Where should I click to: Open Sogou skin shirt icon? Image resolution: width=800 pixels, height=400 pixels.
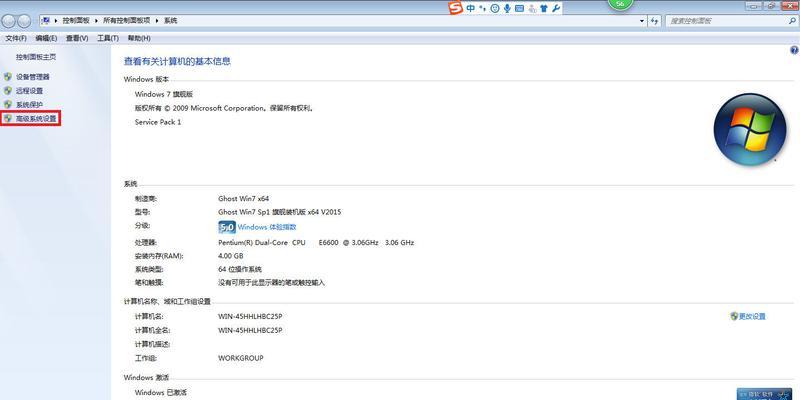coord(544,8)
